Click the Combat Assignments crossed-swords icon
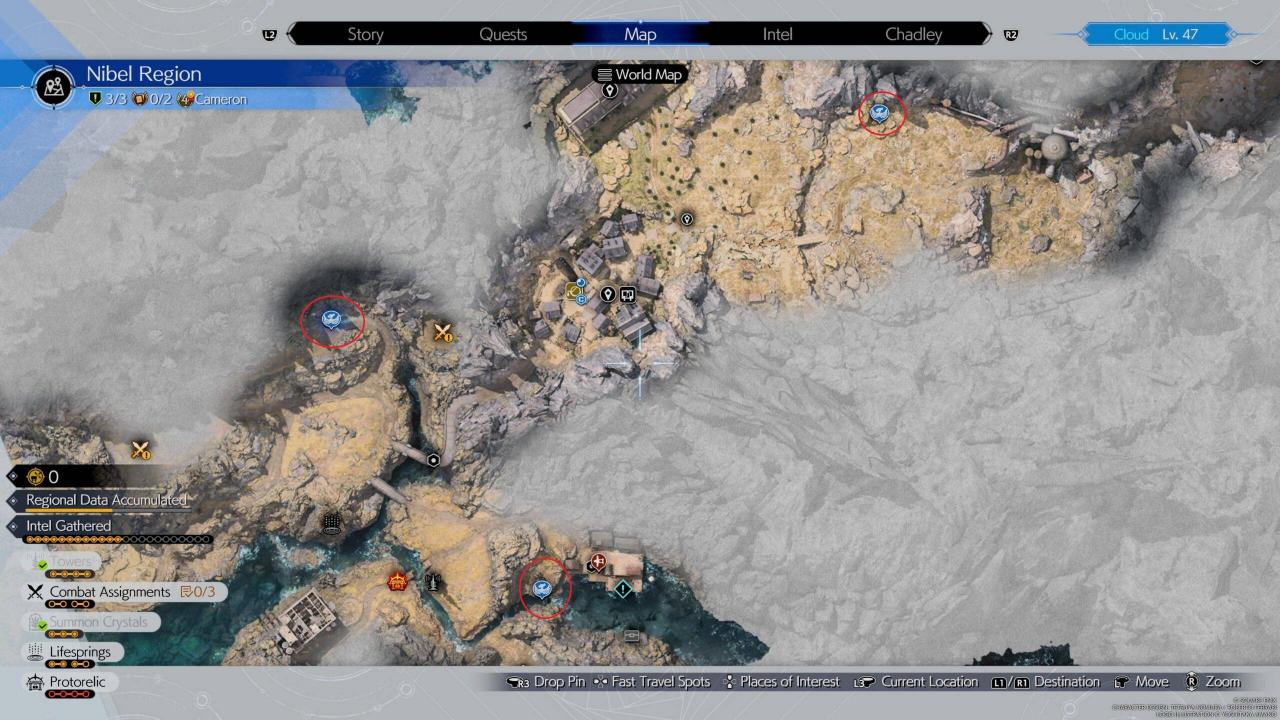The image size is (1280, 720). pyautogui.click(x=35, y=592)
